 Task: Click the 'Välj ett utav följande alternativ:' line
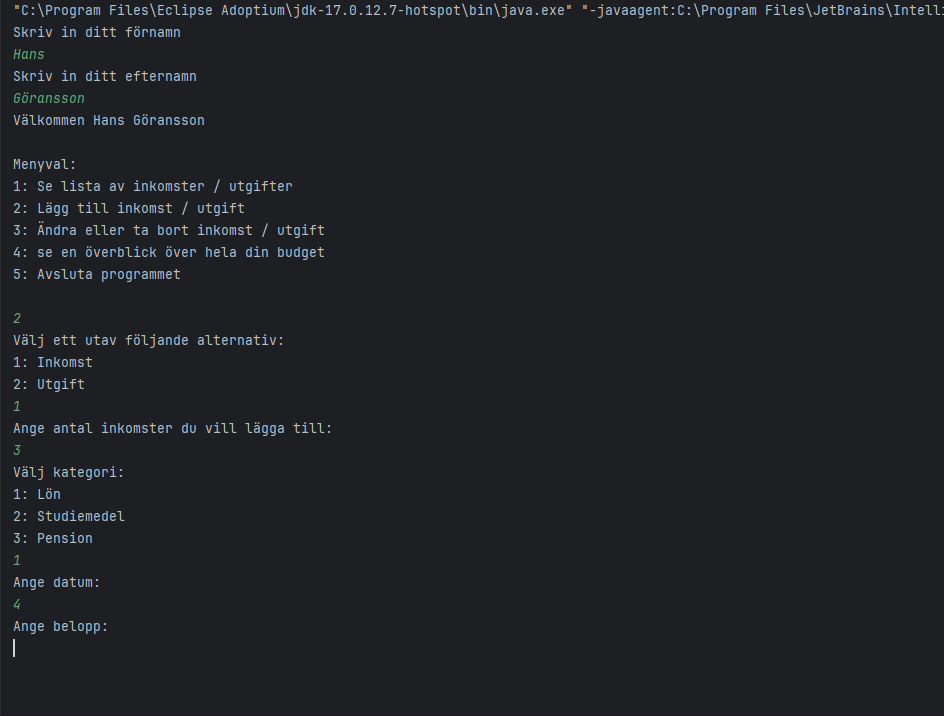pyautogui.click(x=149, y=341)
